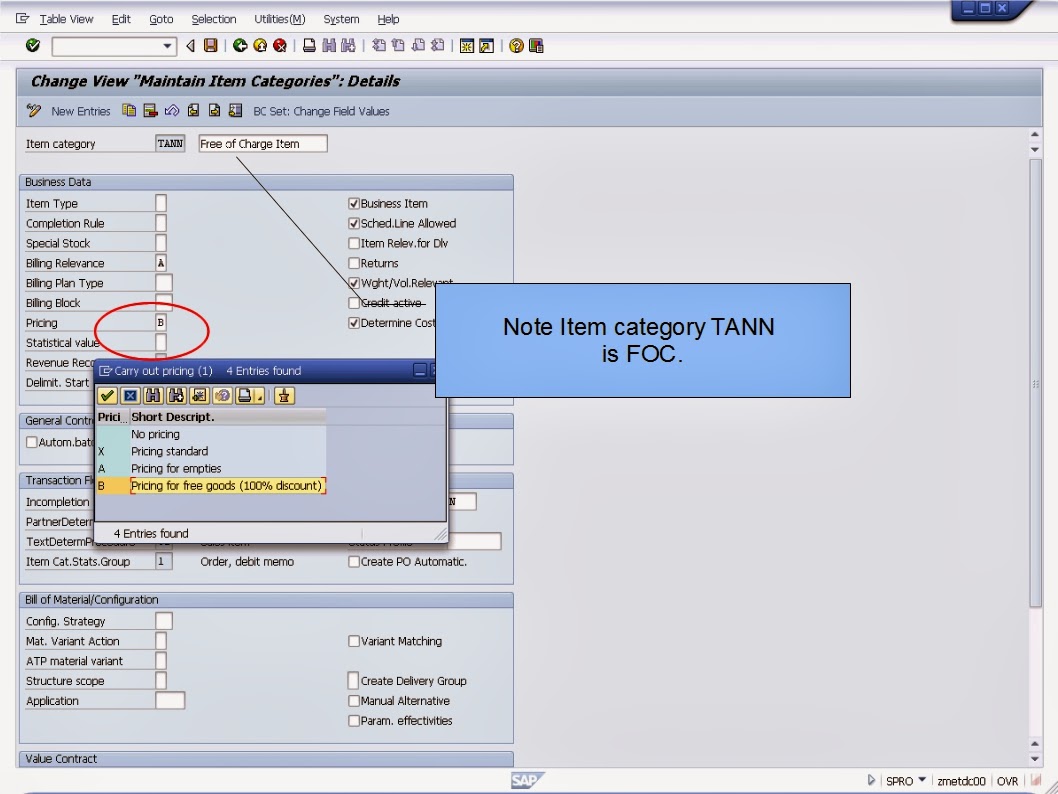Click the Print icon in main toolbar
Viewport: 1058px width, 794px height.
coord(309,45)
